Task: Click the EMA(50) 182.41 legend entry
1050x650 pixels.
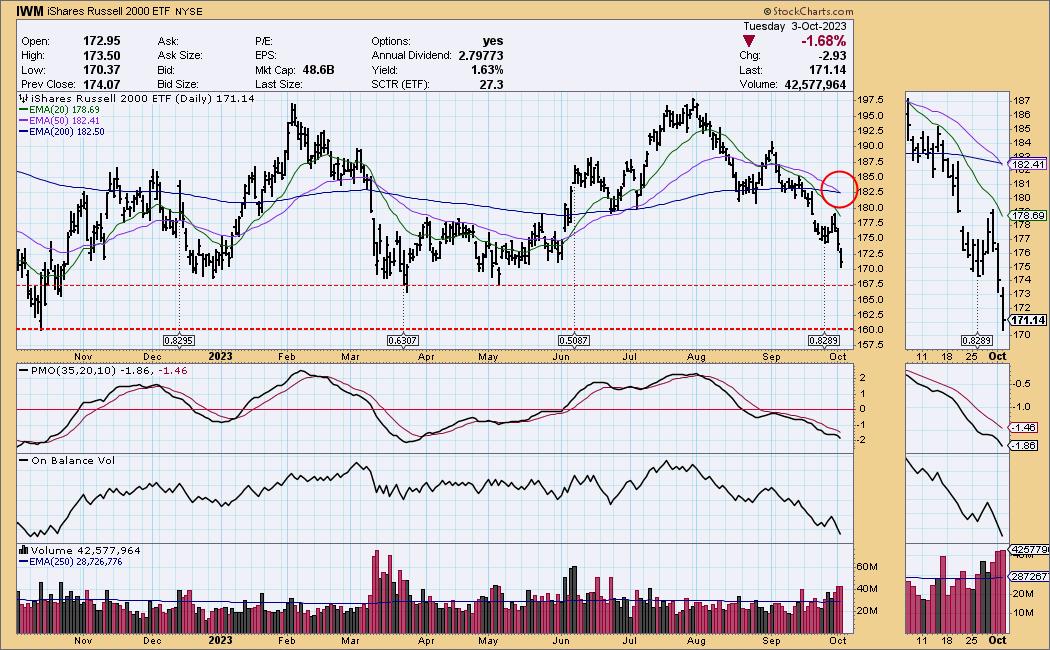Action: click(x=59, y=120)
